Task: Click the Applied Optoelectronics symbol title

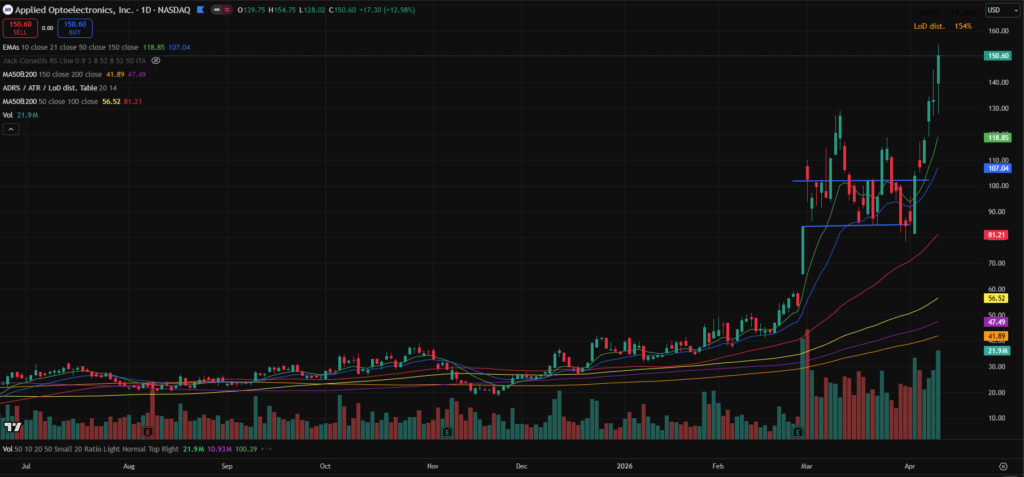Action: click(80, 8)
